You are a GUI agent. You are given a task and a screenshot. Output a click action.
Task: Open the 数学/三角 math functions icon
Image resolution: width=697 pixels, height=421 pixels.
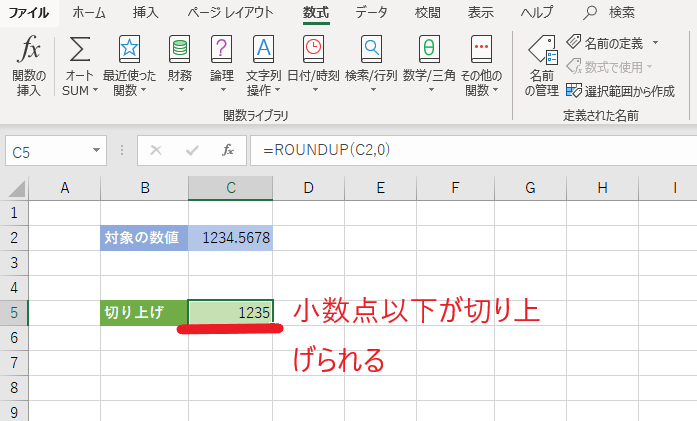[x=429, y=49]
